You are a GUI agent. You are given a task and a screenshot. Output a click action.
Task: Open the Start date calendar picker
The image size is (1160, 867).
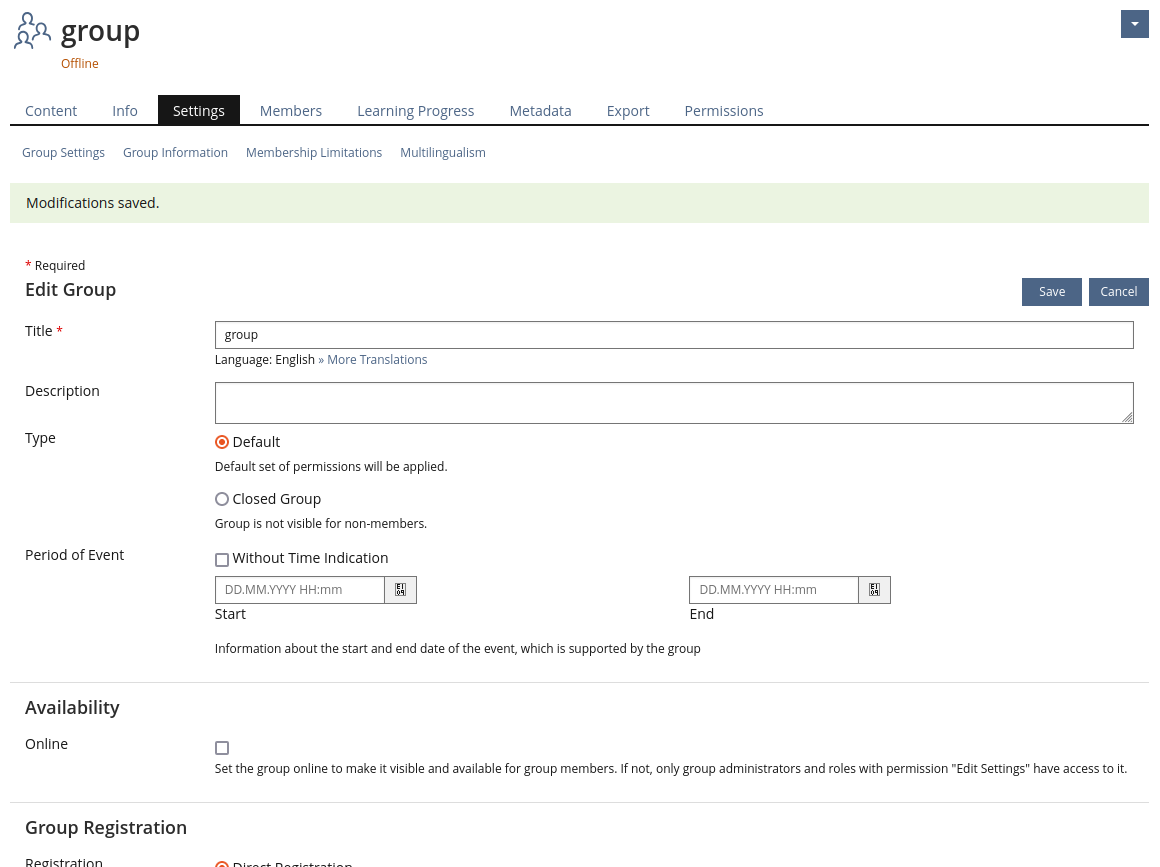click(x=400, y=590)
